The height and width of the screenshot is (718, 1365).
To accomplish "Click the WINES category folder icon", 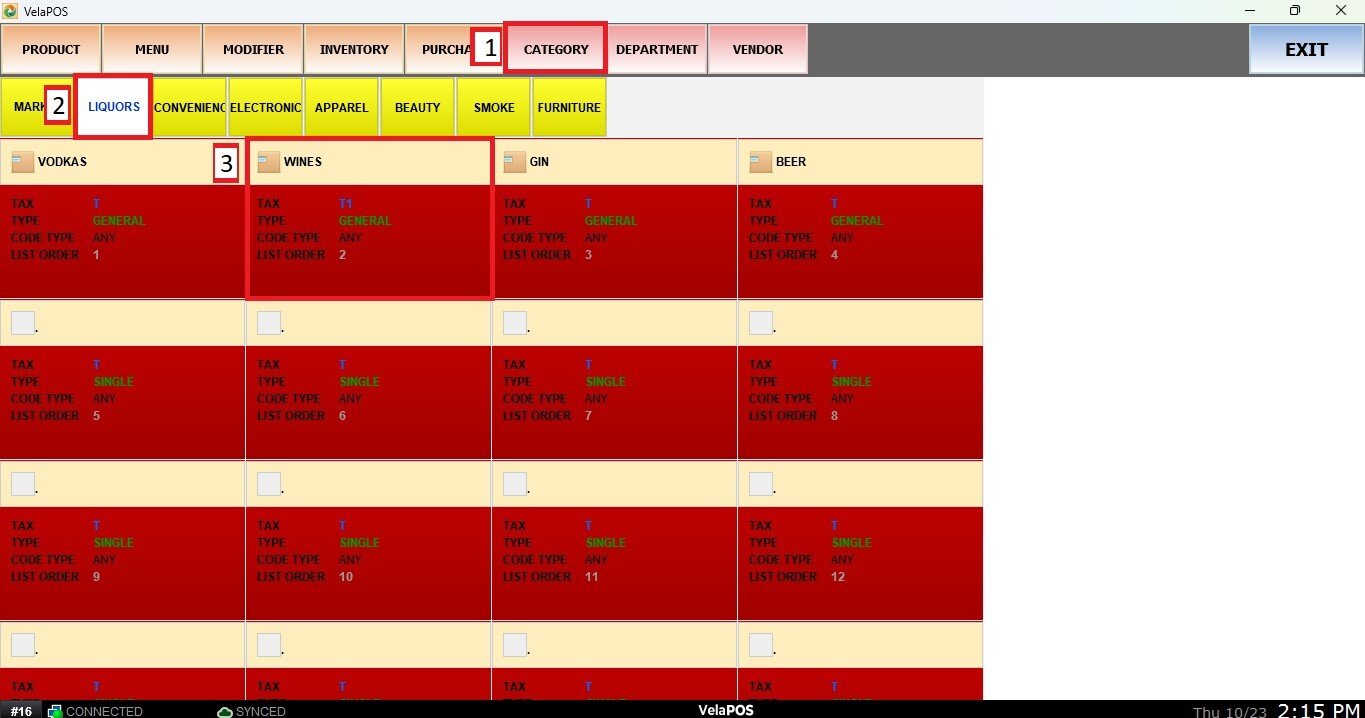I will click(268, 162).
